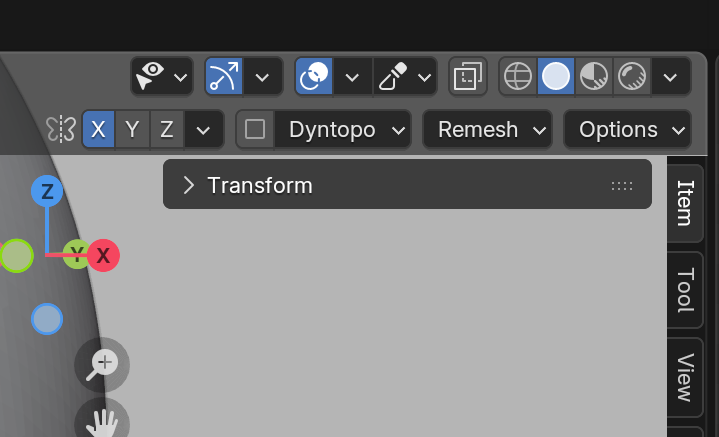Click the viewport object visibility eye icon

tap(152, 76)
